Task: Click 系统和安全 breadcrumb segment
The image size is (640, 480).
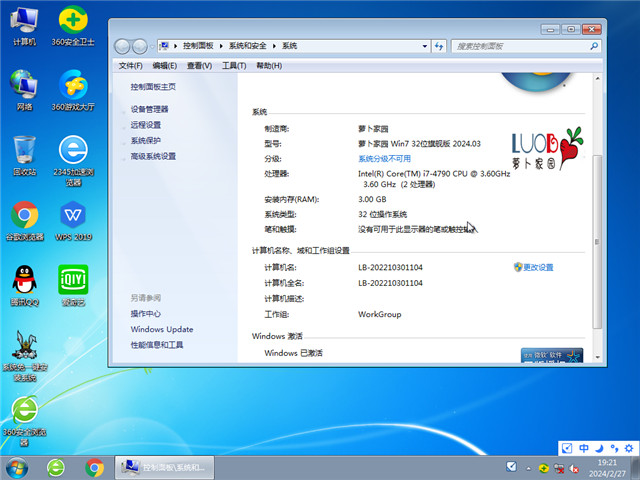Action: pyautogui.click(x=247, y=46)
